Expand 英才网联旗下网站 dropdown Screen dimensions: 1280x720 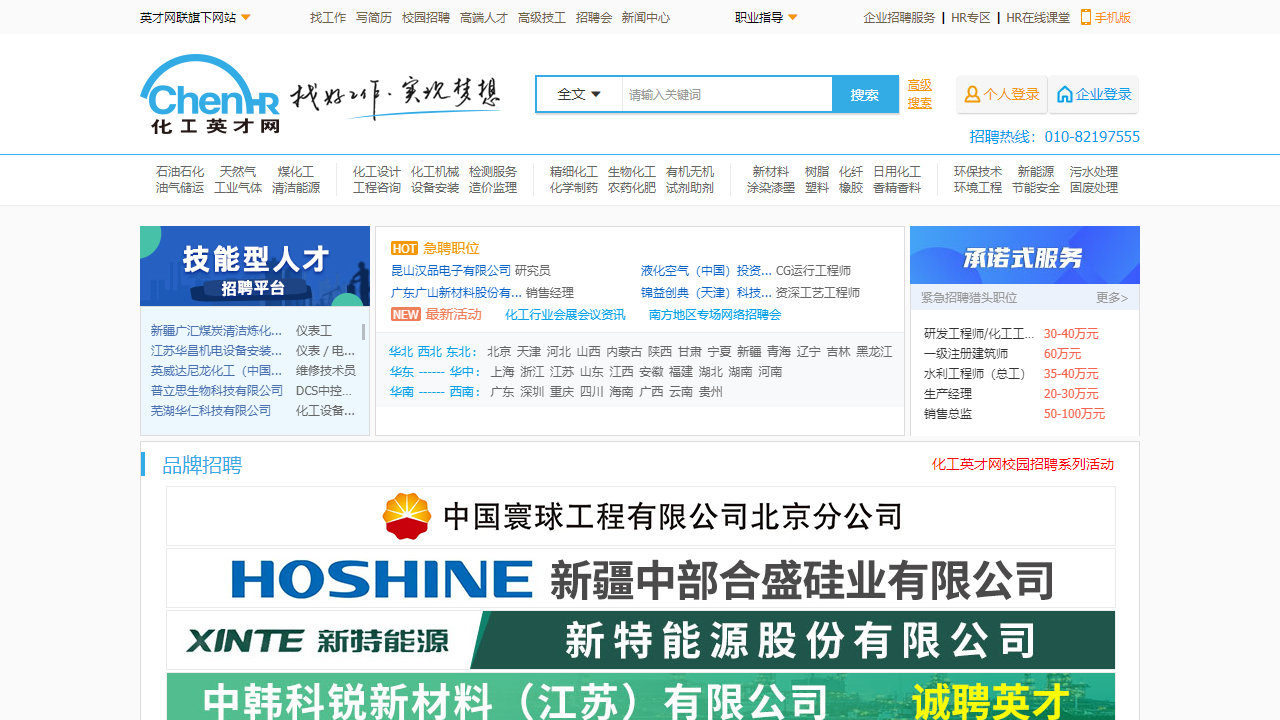click(195, 17)
